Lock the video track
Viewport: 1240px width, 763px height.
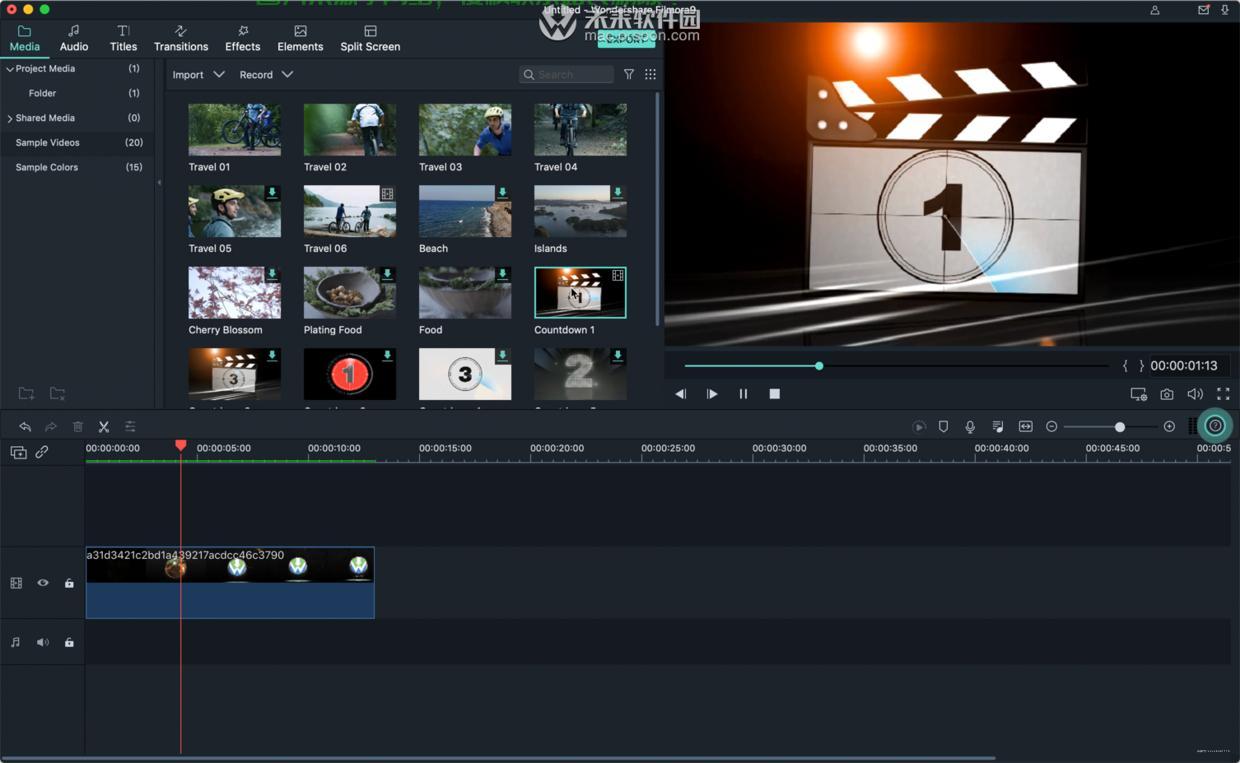(x=69, y=583)
